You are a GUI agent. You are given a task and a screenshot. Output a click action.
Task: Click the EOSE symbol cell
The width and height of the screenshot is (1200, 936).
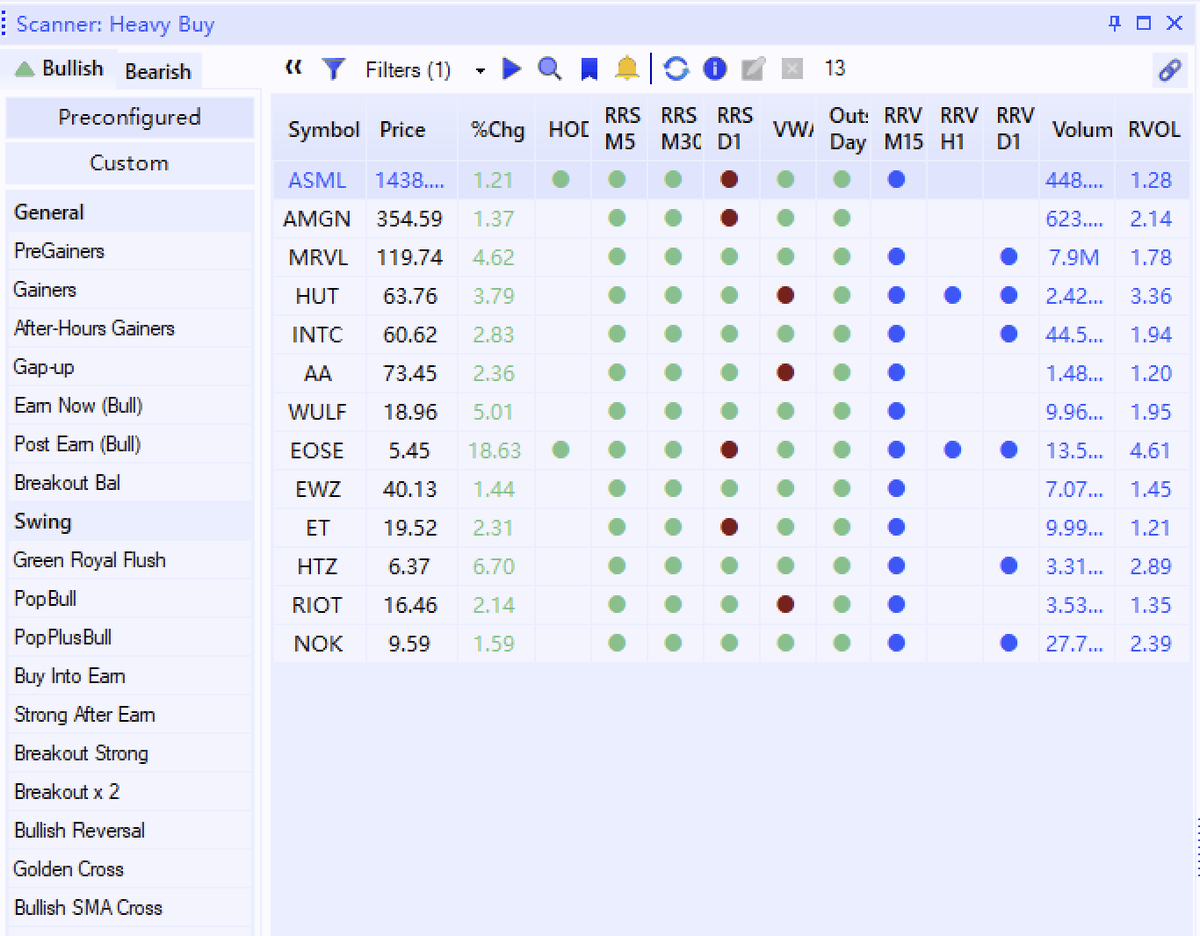click(320, 451)
